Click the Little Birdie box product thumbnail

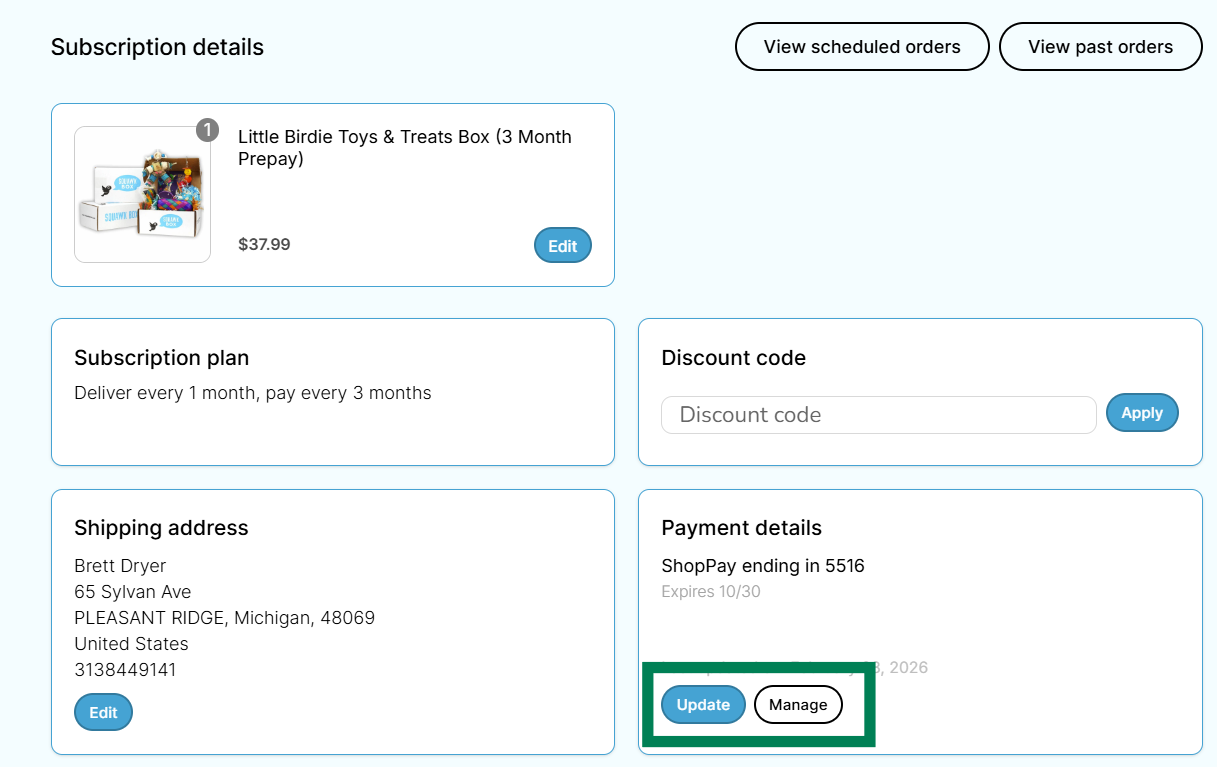coord(142,194)
